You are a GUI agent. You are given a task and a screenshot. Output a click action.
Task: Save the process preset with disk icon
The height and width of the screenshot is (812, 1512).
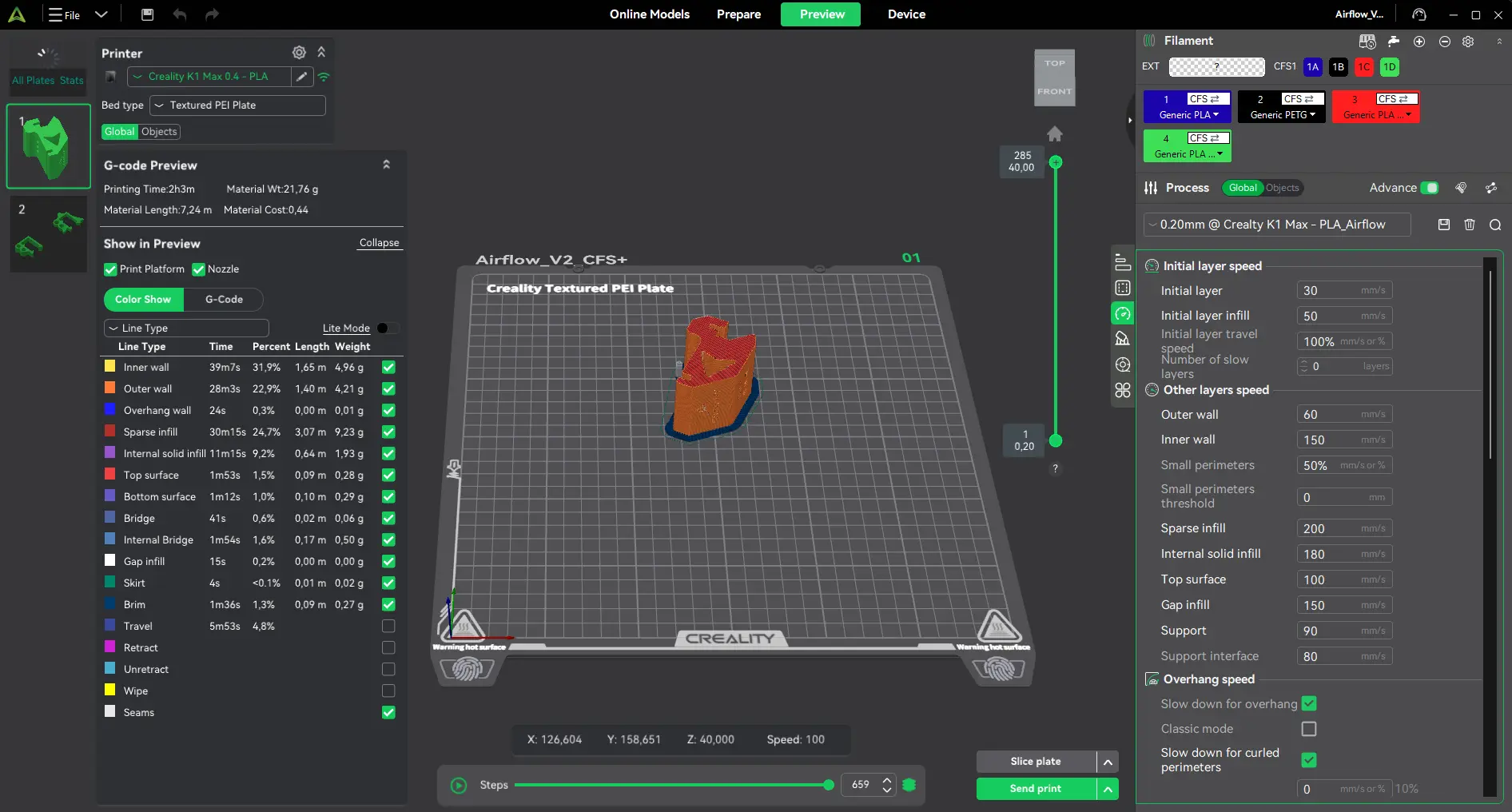1444,225
